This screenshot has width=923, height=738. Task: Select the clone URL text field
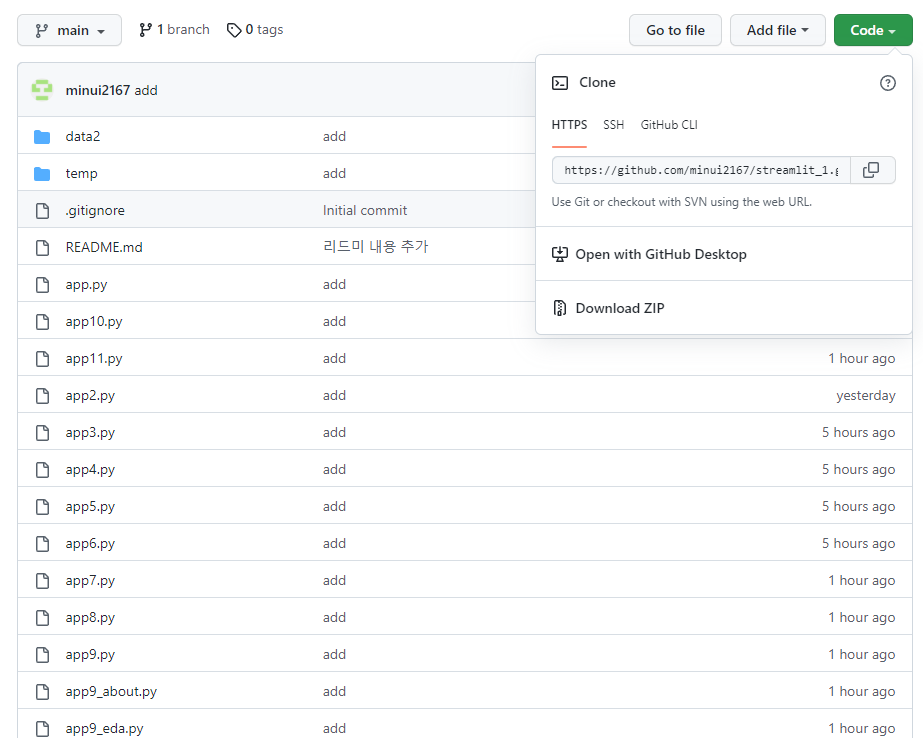pyautogui.click(x=701, y=170)
